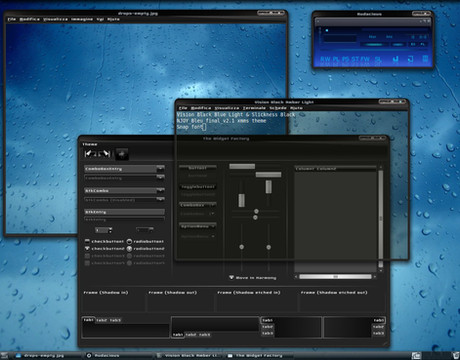Click Button1 in The Widget Factory
This screenshot has width=460, height=360.
pos(198,168)
